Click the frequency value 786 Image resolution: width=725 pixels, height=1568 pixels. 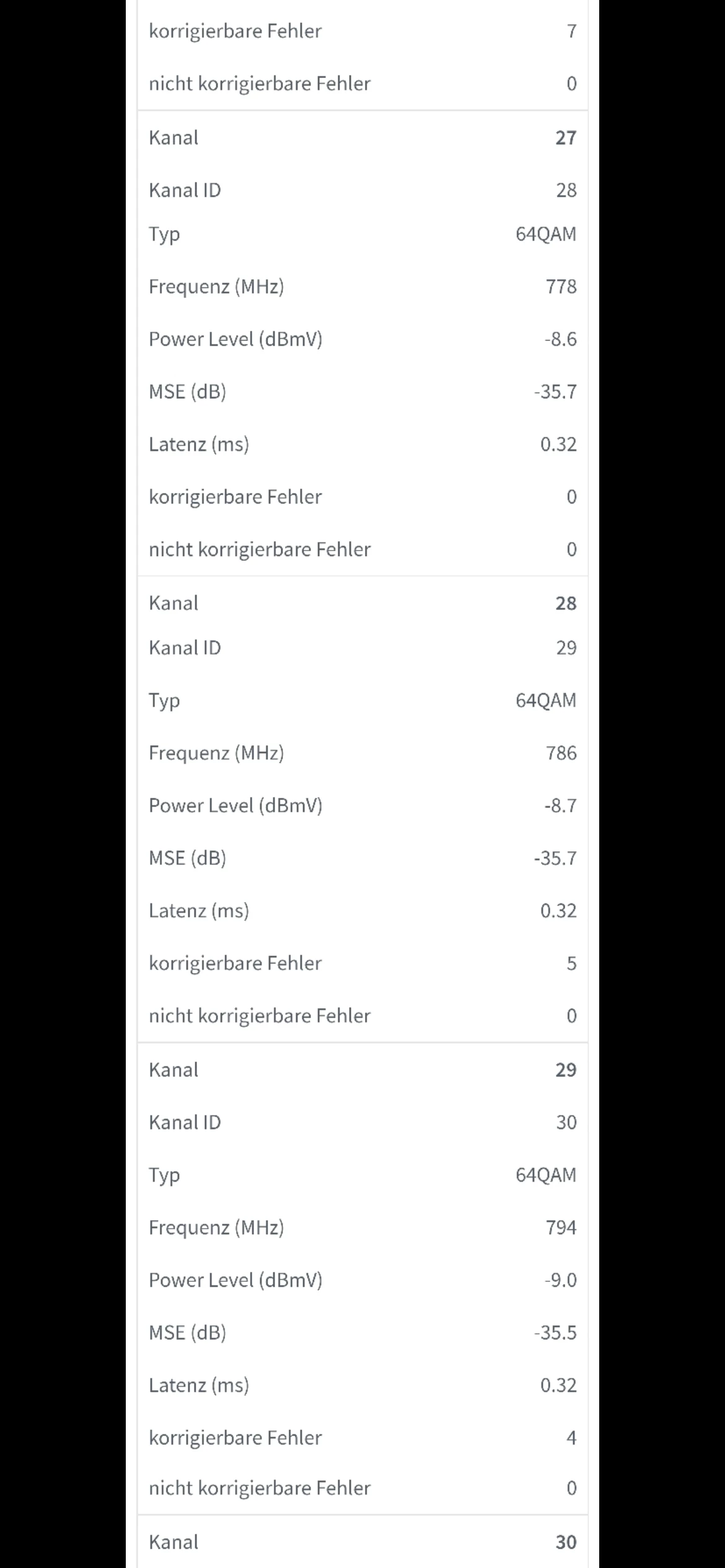561,753
